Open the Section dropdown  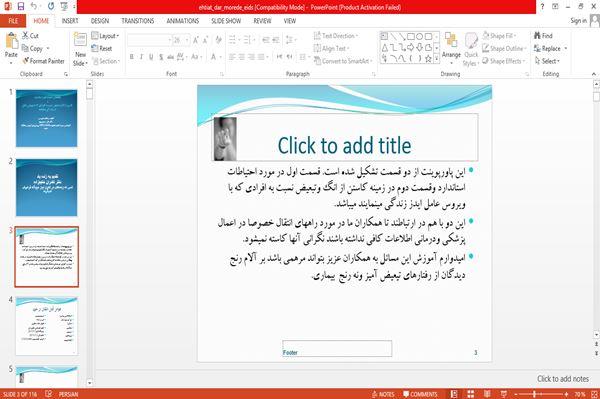[x=106, y=61]
